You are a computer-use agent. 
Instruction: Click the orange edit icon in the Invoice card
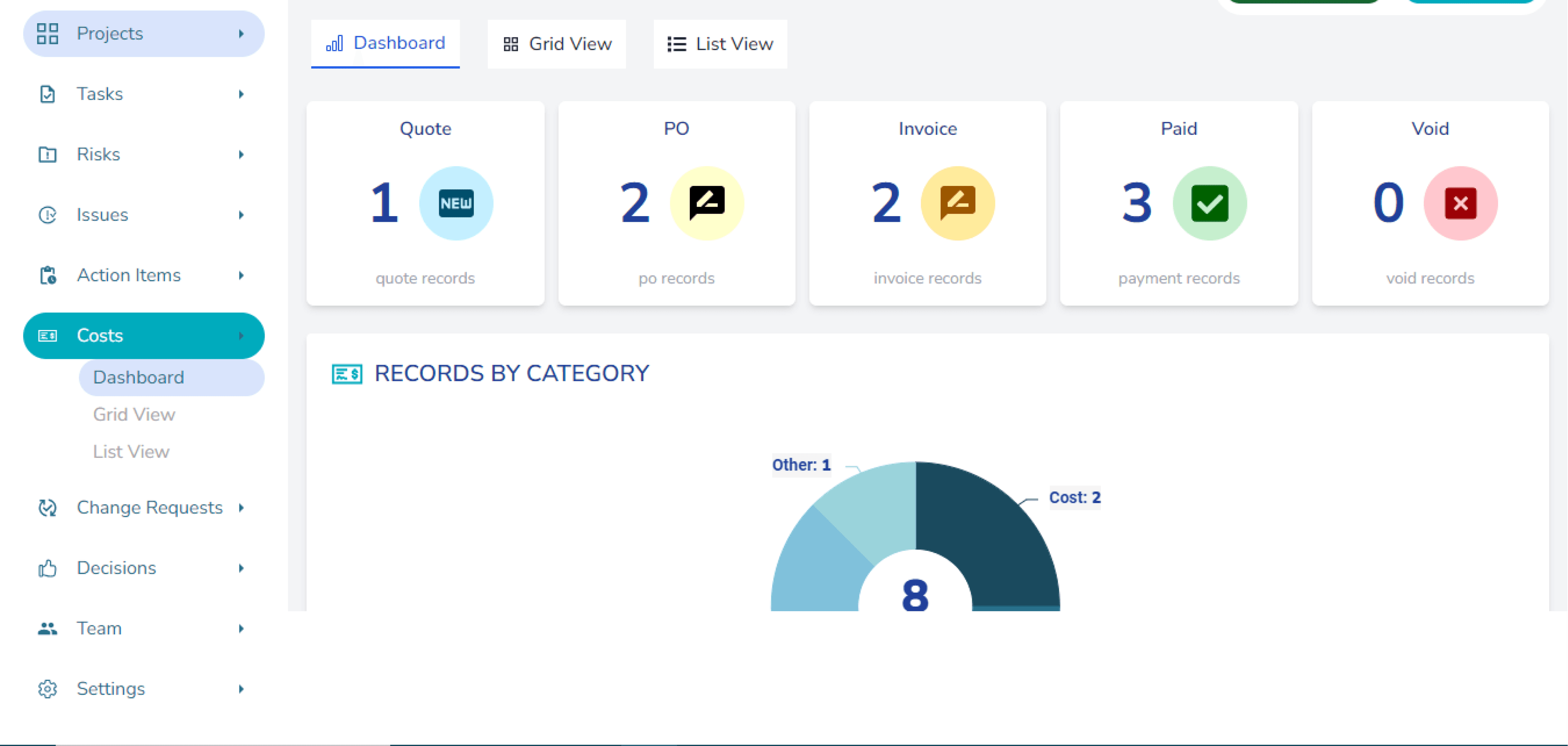click(x=958, y=203)
